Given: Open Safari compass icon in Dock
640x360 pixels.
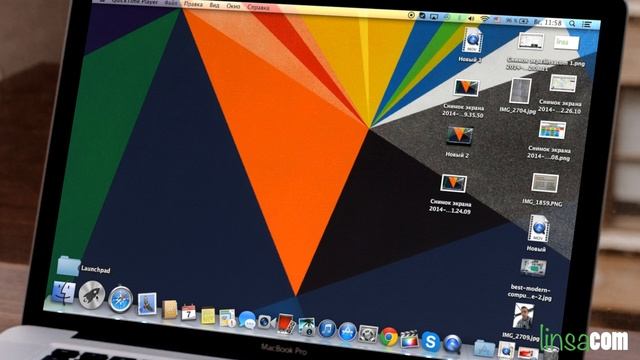Looking at the screenshot, I should point(121,300).
